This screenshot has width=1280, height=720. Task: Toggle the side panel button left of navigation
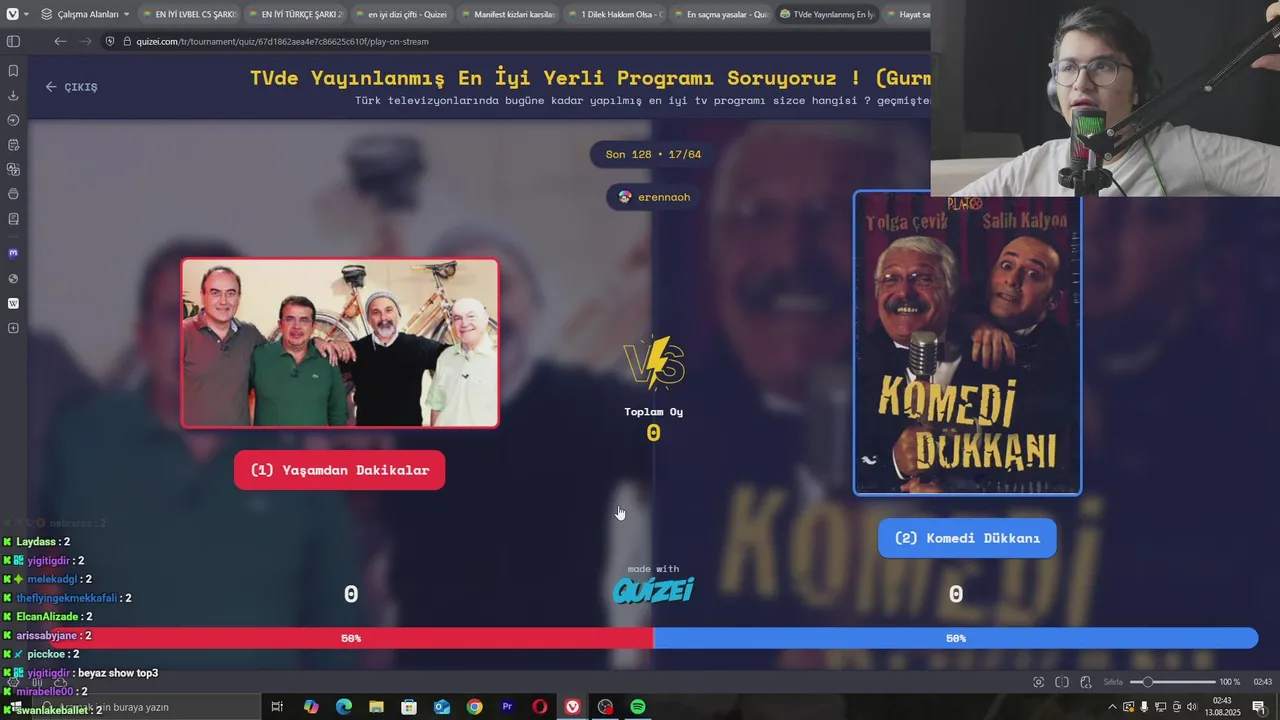[x=13, y=41]
